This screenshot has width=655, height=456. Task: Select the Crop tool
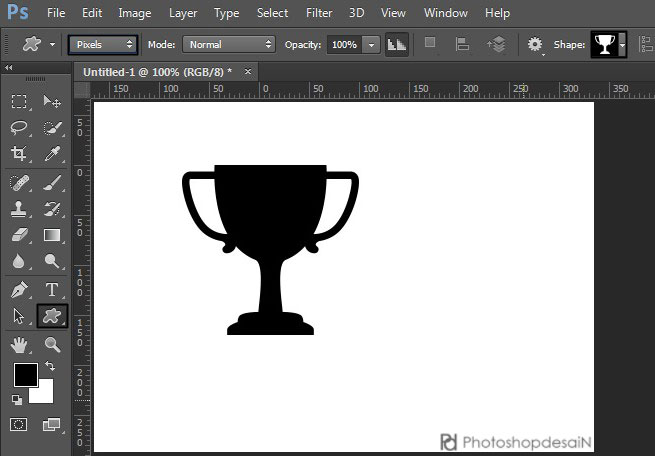19,154
